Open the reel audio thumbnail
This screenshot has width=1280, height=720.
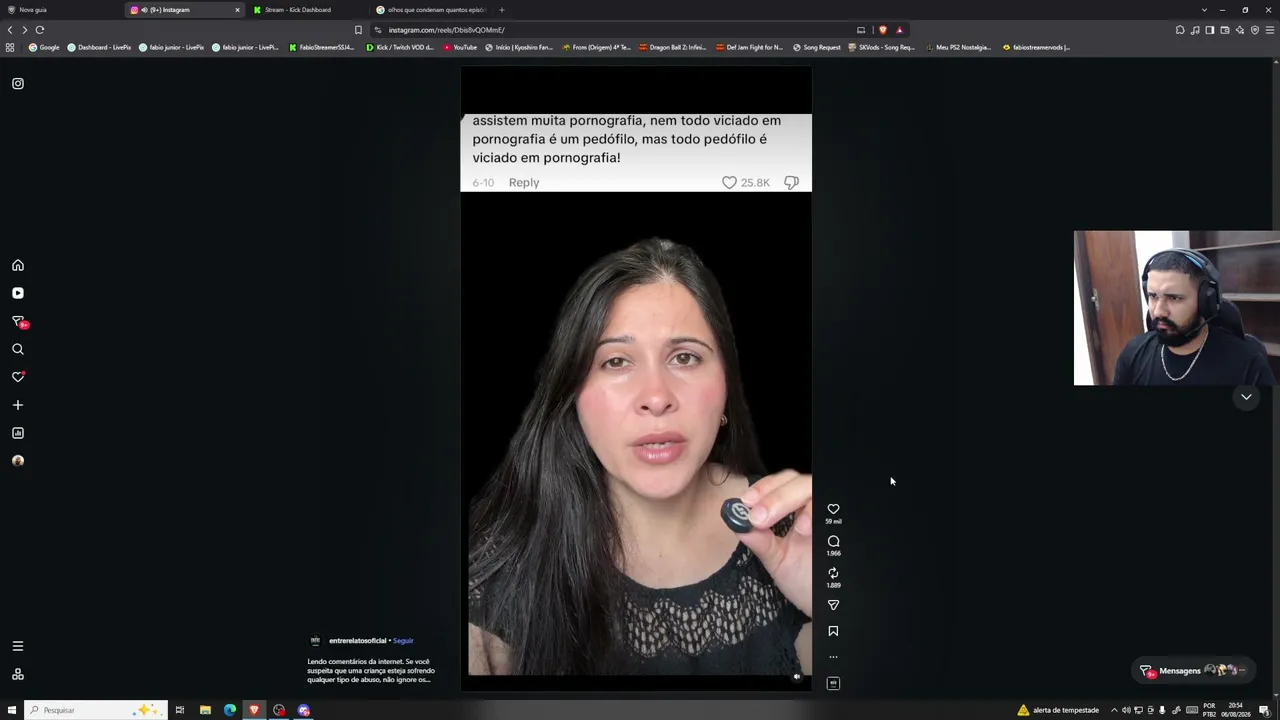(833, 683)
